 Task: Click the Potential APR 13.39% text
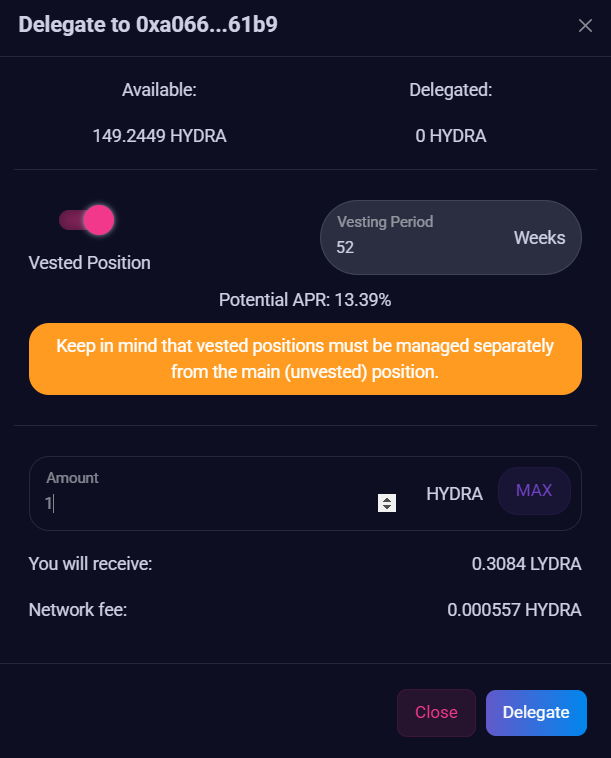(x=305, y=299)
